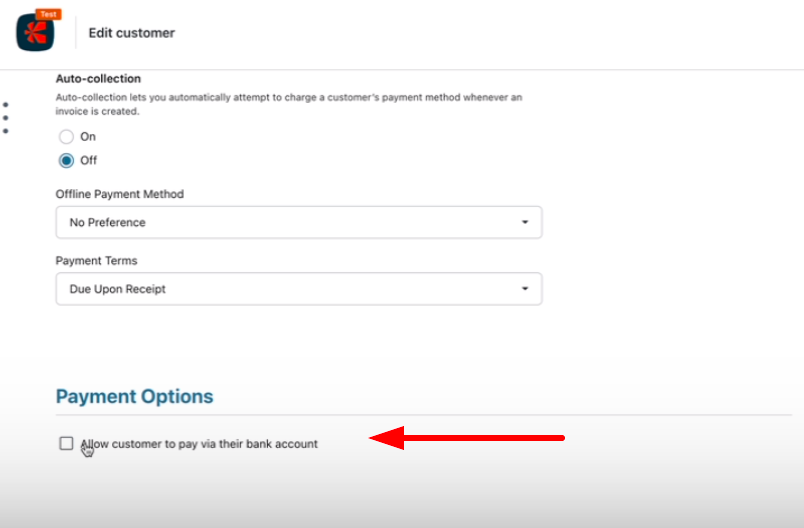The height and width of the screenshot is (528, 804).
Task: Click the Offline Payment Method field label
Action: click(x=119, y=194)
